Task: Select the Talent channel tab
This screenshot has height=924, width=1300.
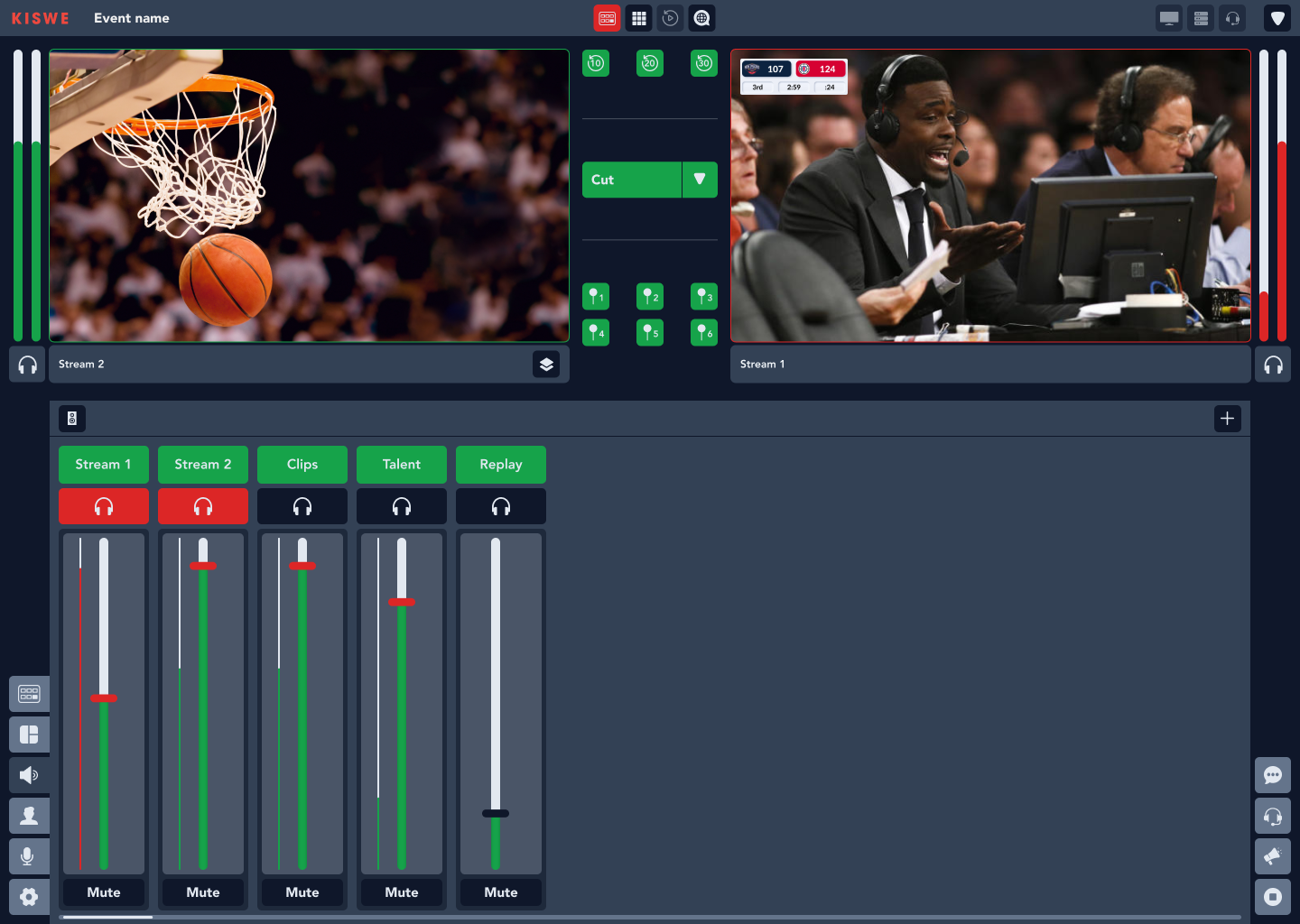Action: tap(402, 465)
